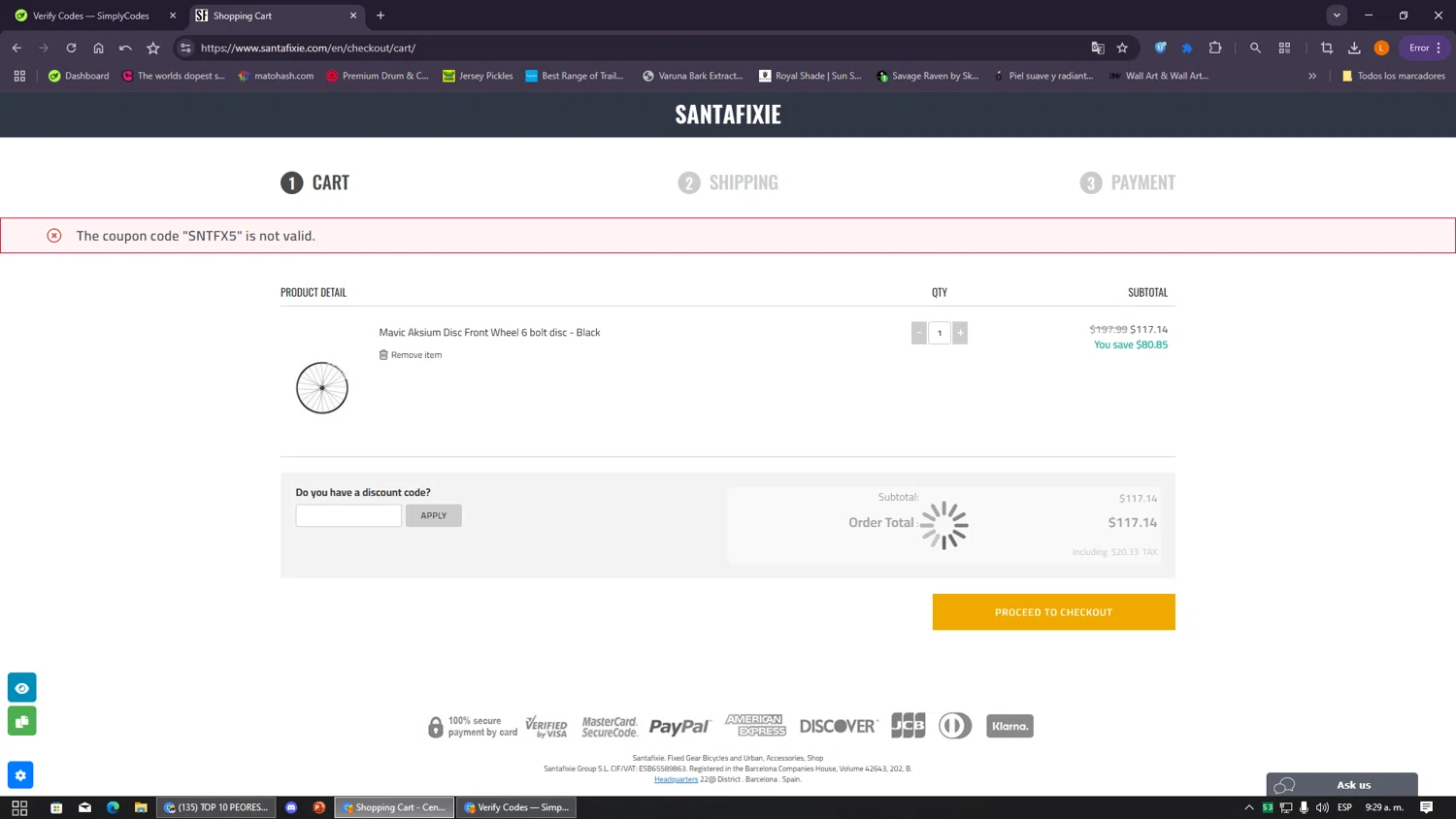
Task: Click the Error menu button
Action: click(x=1425, y=48)
